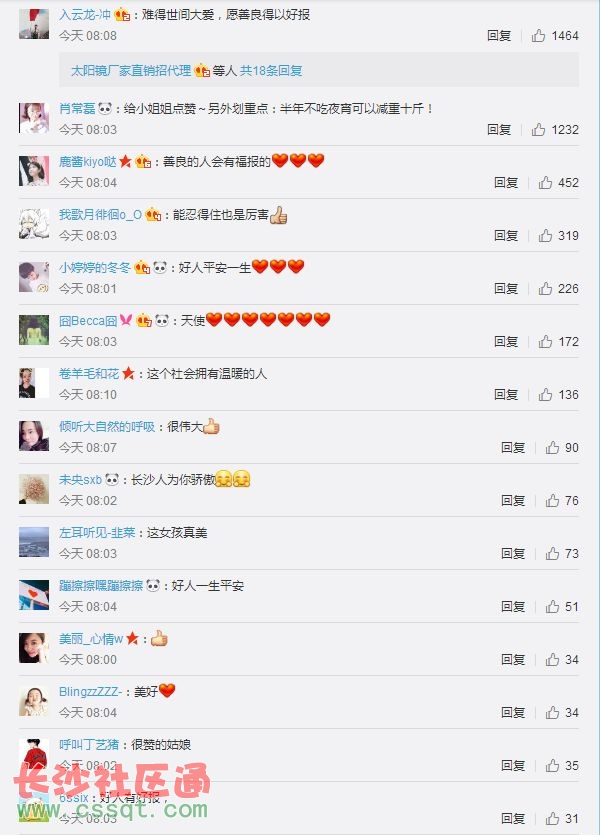This screenshot has width=600, height=835.
Task: Tap the thumbs-up next to 319
Action: tap(545, 235)
